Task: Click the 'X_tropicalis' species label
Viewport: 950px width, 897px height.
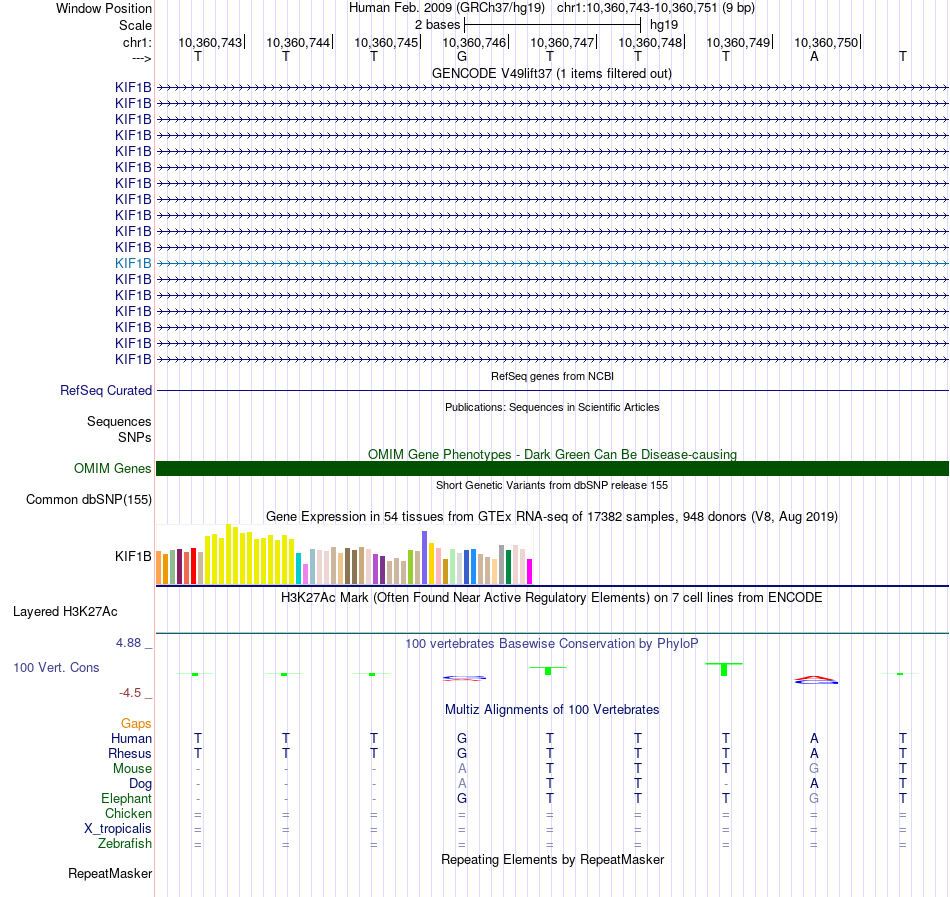Action: [x=118, y=829]
